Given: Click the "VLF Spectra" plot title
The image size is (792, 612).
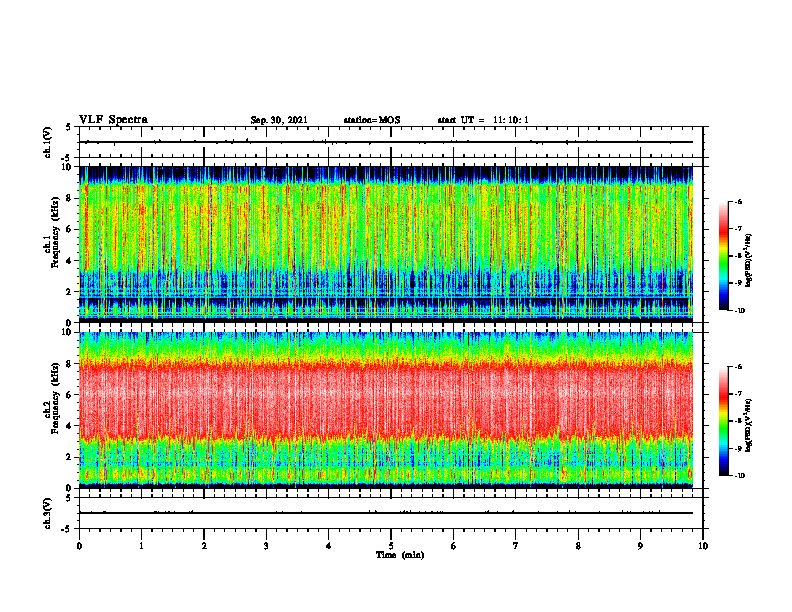Looking at the screenshot, I should point(113,120).
